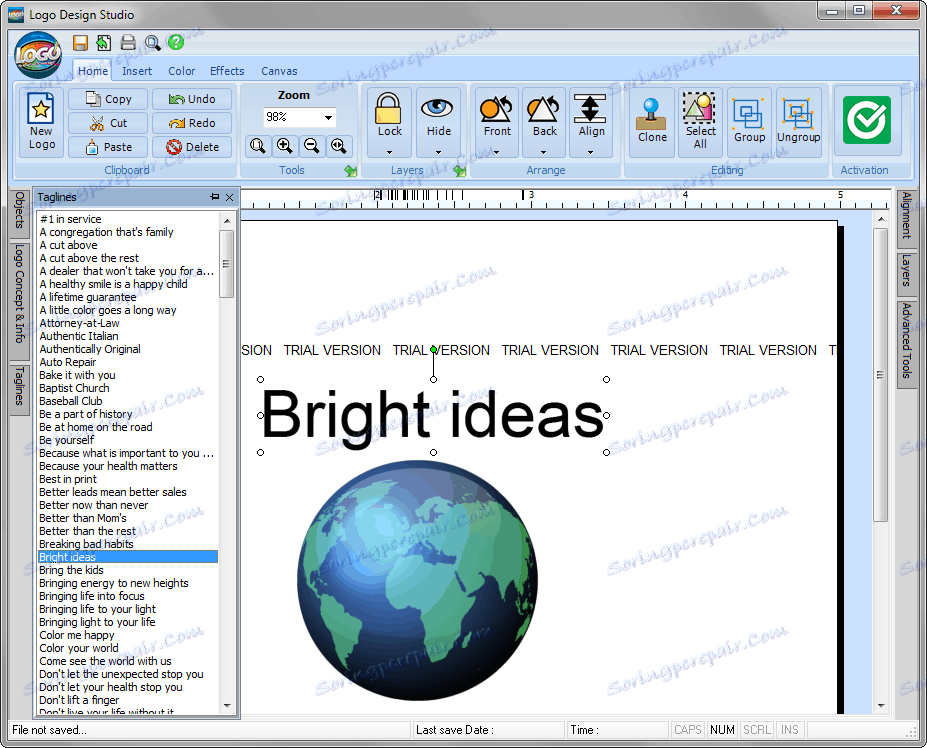
Task: Clone the selected object
Action: (652, 122)
